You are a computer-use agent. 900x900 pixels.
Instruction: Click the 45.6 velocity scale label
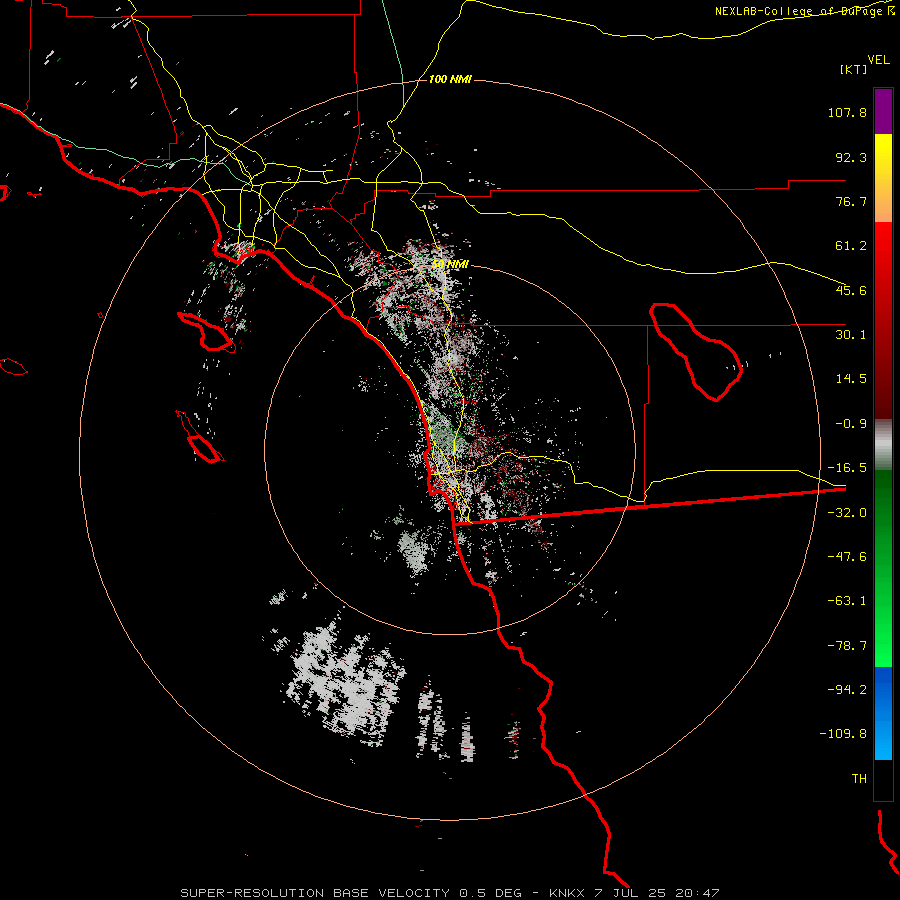click(x=851, y=290)
